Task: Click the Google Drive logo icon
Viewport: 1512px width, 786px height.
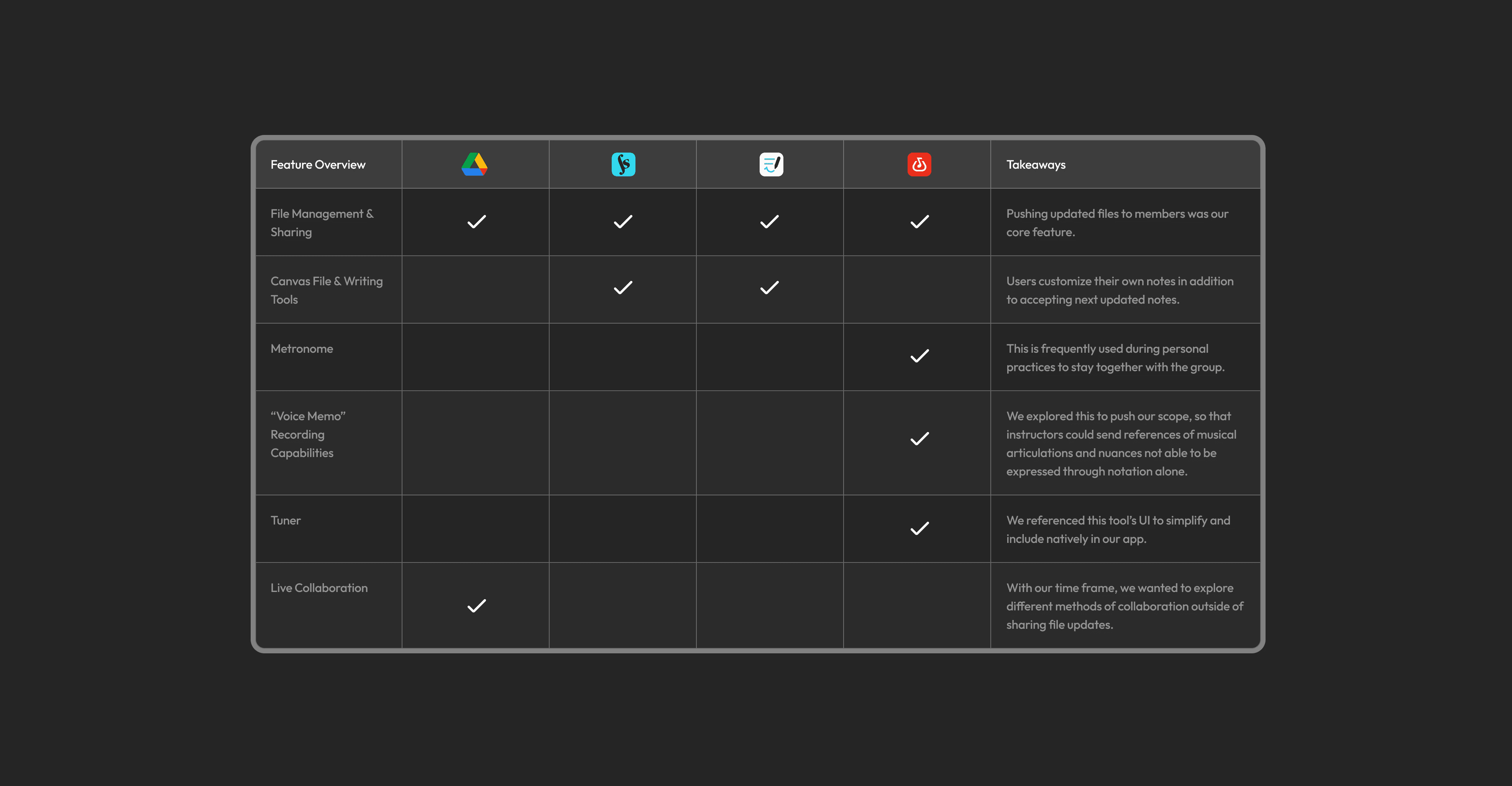Action: coord(474,164)
